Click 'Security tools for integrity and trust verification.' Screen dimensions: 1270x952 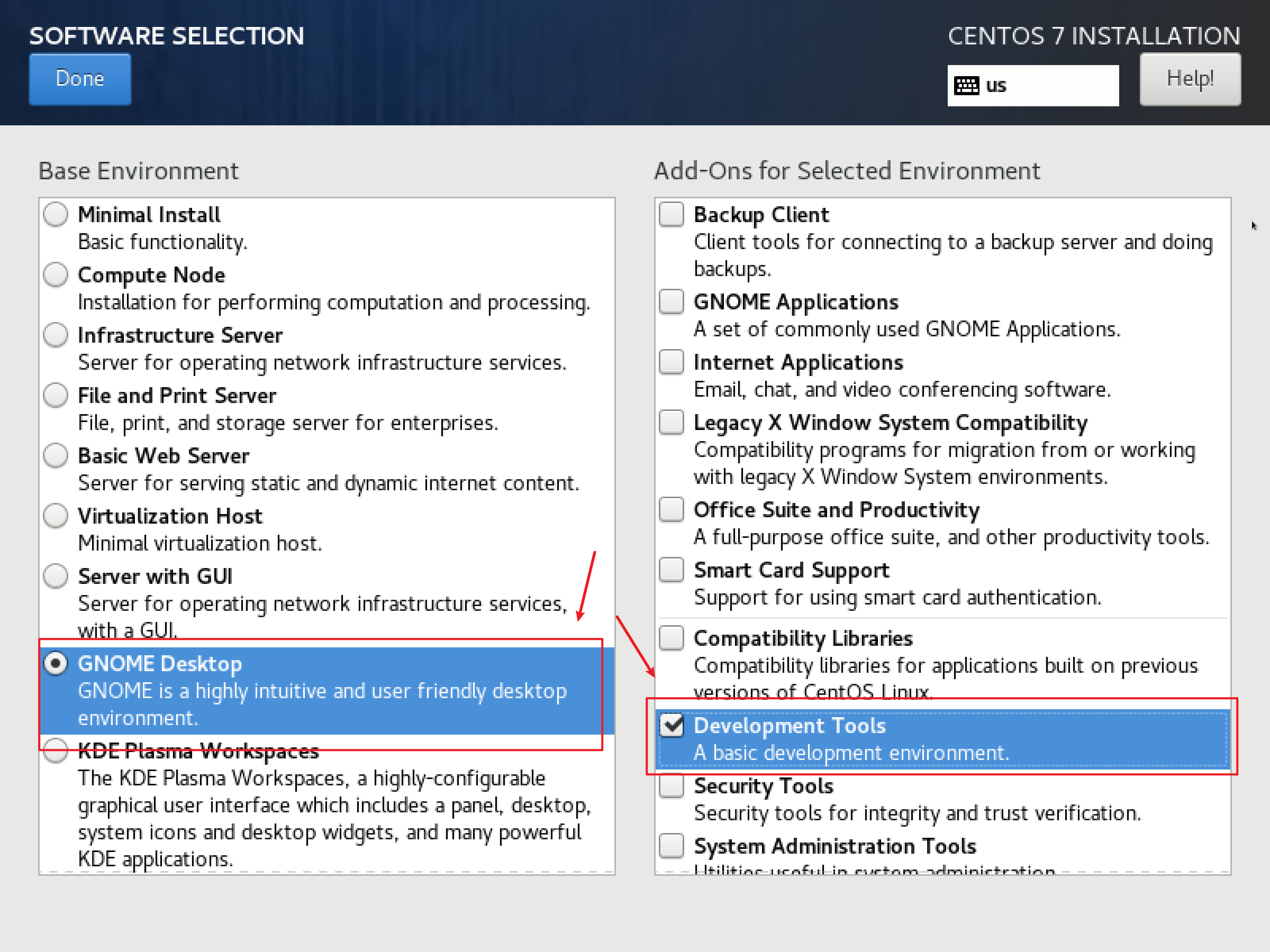918,814
